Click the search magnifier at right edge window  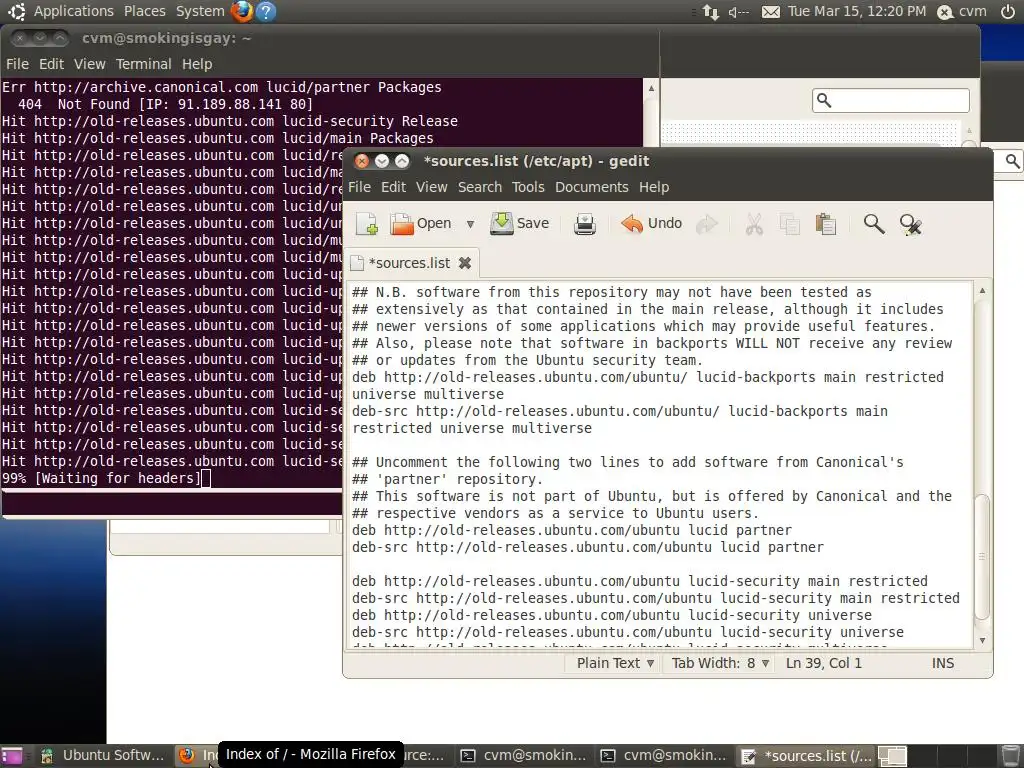point(1012,161)
